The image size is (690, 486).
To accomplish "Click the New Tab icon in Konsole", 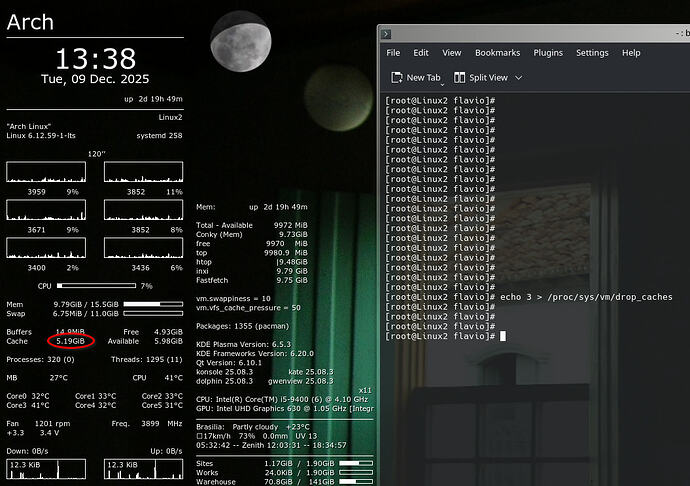I will coord(396,77).
